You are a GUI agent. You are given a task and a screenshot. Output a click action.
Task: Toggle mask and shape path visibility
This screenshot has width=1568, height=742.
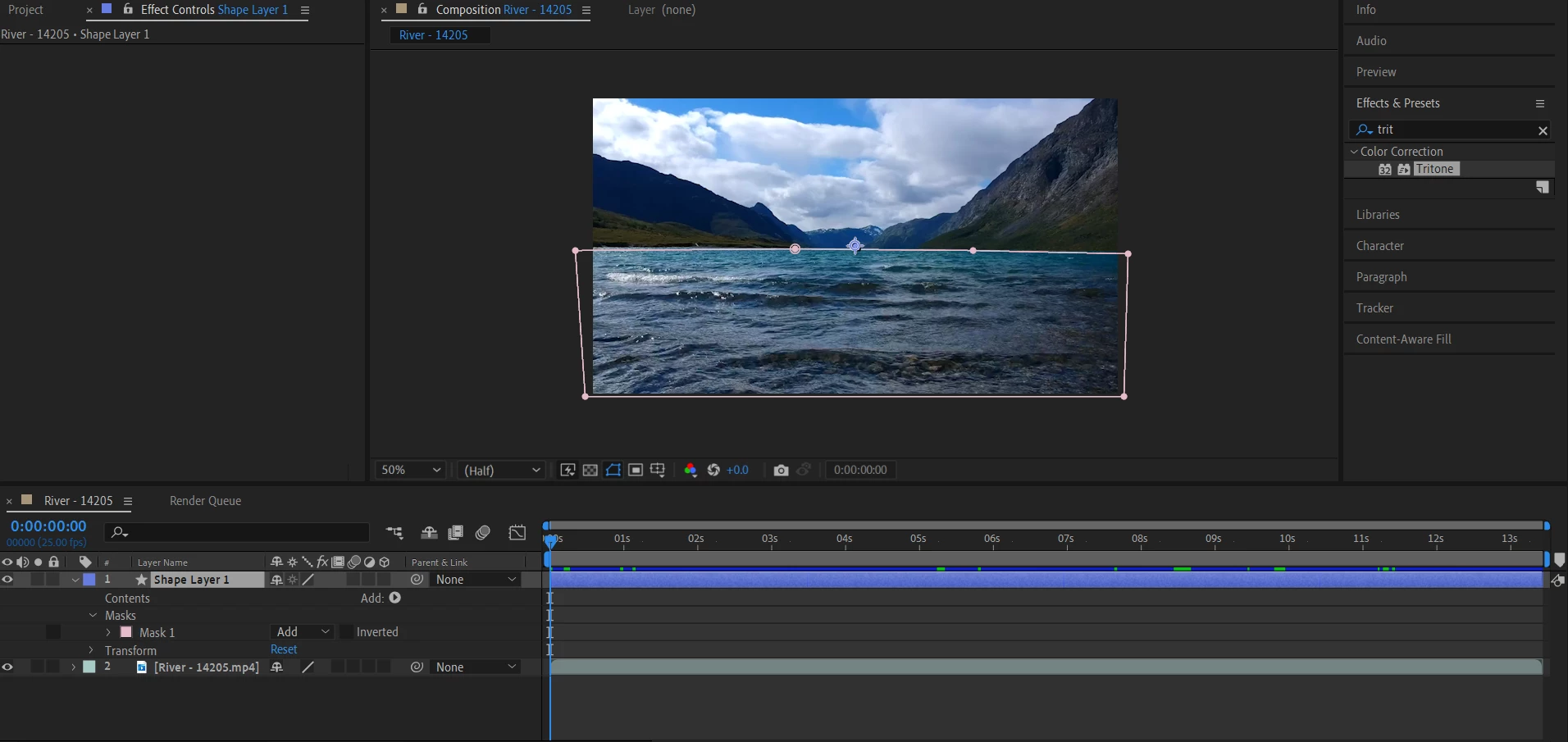click(x=613, y=470)
